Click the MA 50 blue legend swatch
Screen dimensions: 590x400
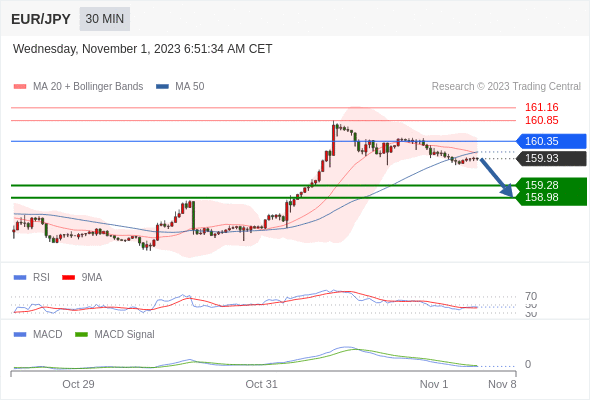click(x=162, y=87)
